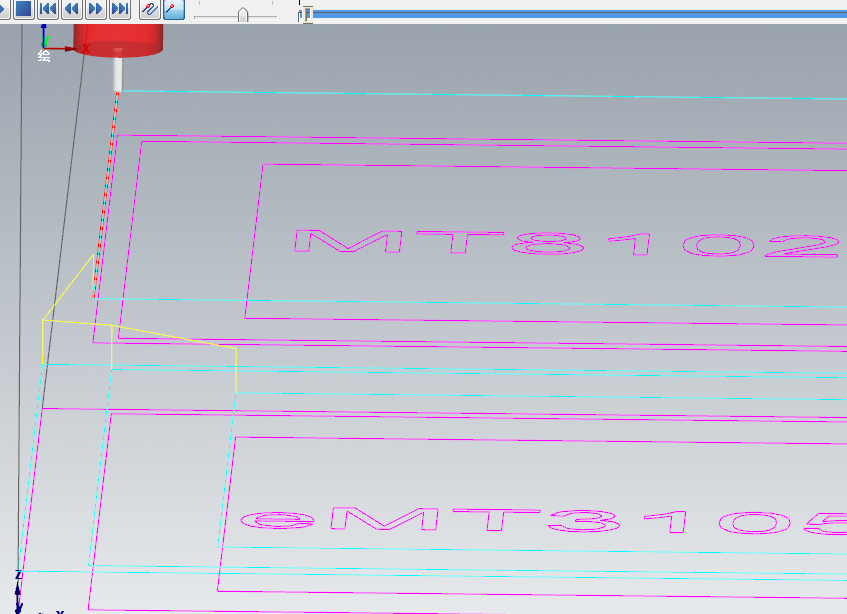Step forward in the toolpath simulation
This screenshot has height=614, width=847.
pyautogui.click(x=96, y=9)
